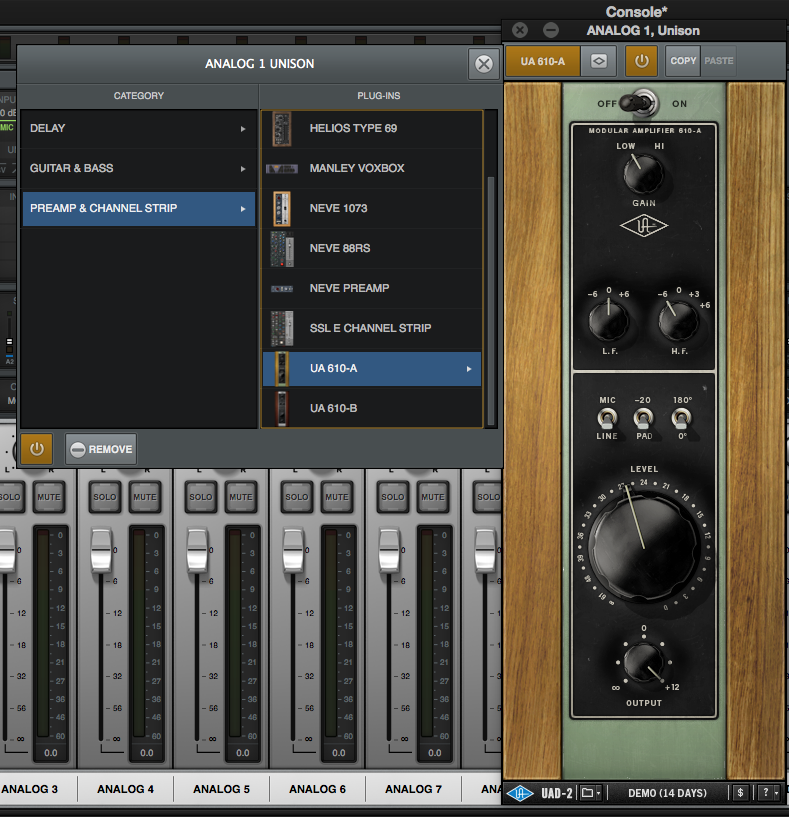Image resolution: width=789 pixels, height=817 pixels.
Task: Flip the -20 PAD toggle switch
Action: 643,418
